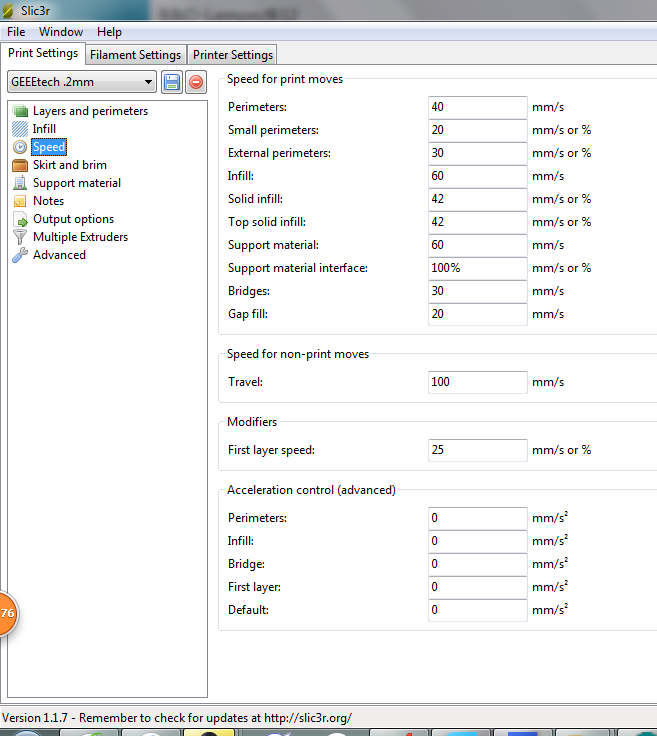Click the External perimeters speed field
The width and height of the screenshot is (657, 736).
tap(478, 153)
